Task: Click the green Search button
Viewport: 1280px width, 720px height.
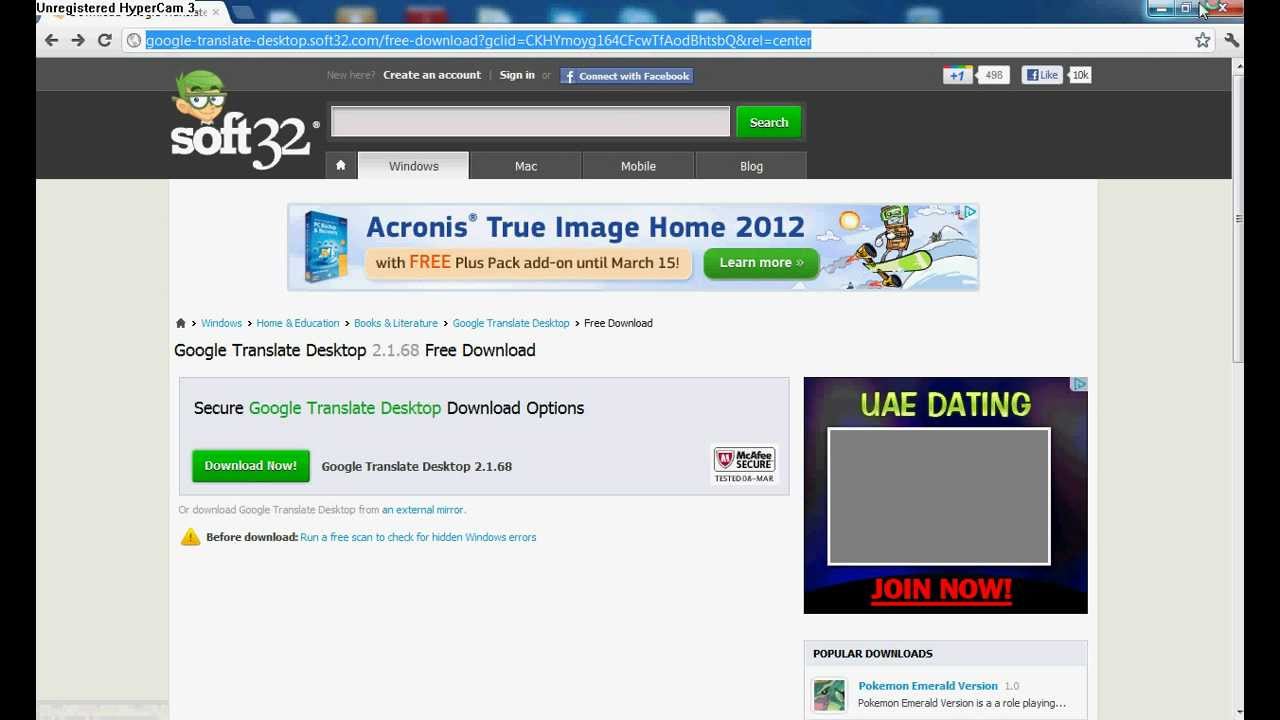Action: (769, 122)
